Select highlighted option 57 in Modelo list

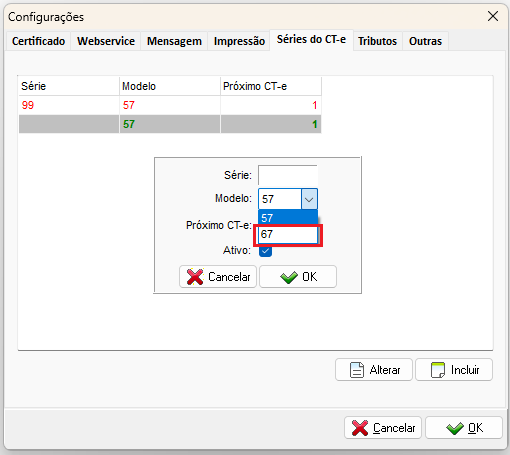point(288,218)
